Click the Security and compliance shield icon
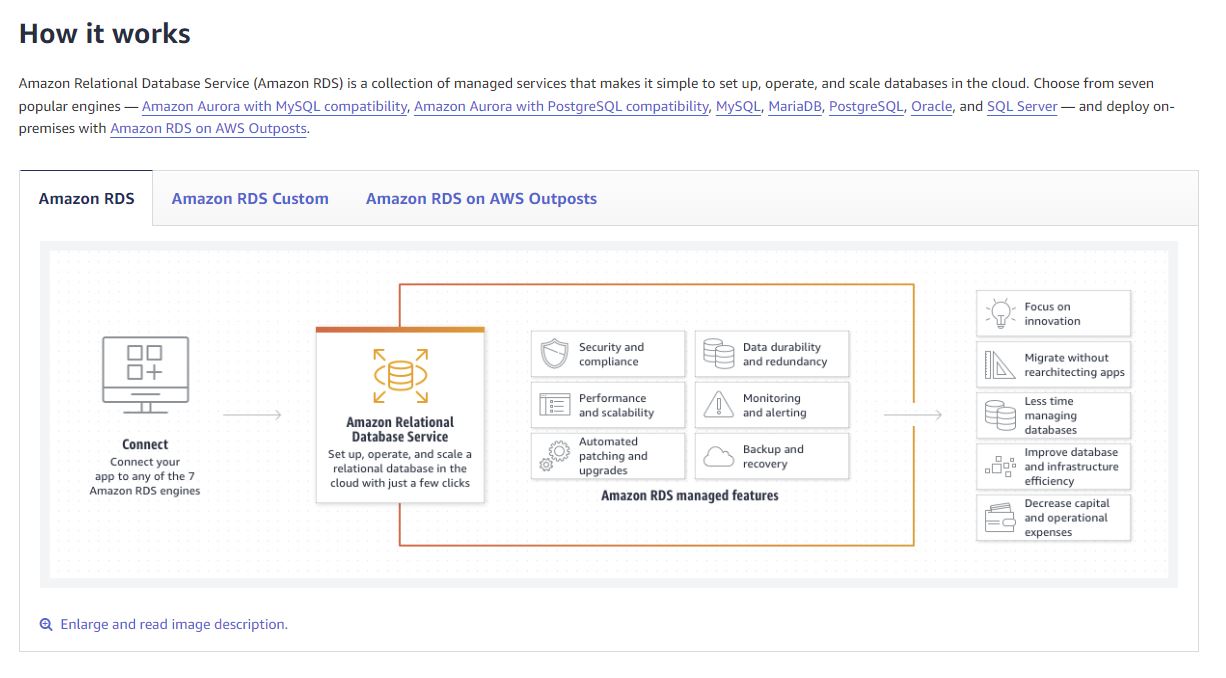This screenshot has height=678, width=1226. [554, 355]
